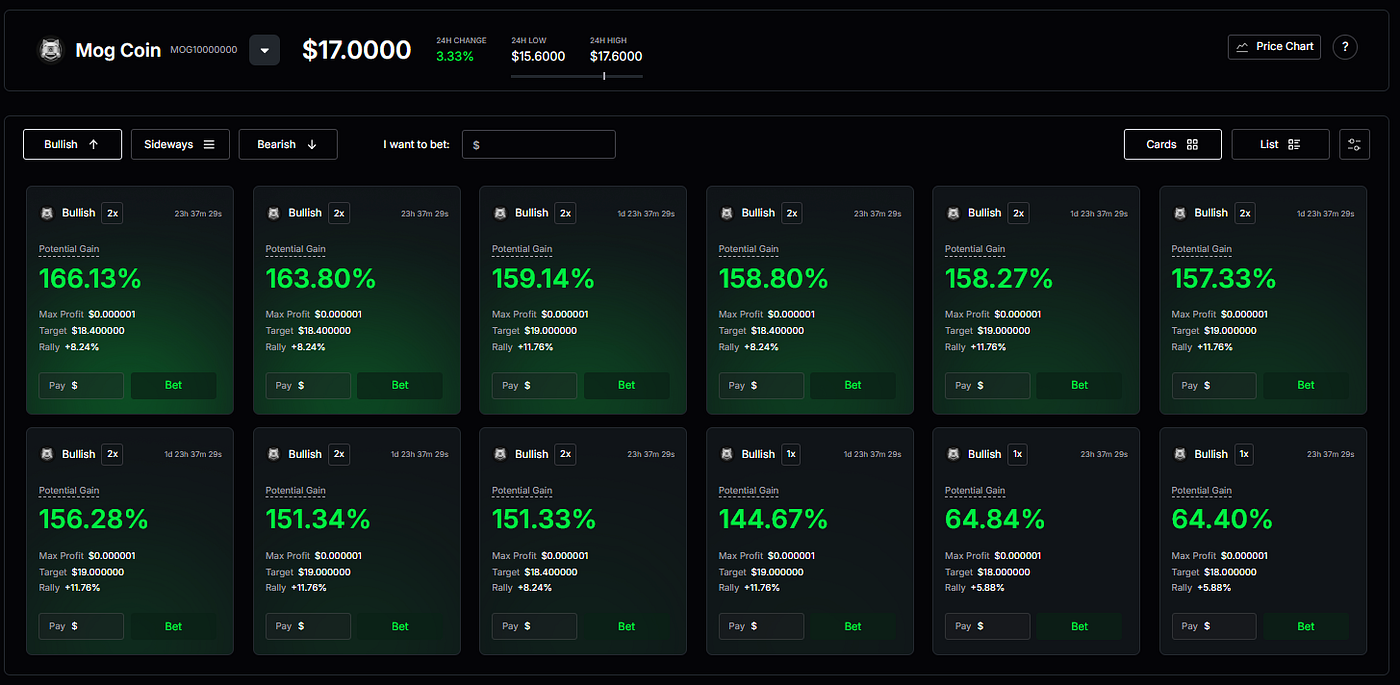Click the 3.33% 24H change value

click(455, 56)
